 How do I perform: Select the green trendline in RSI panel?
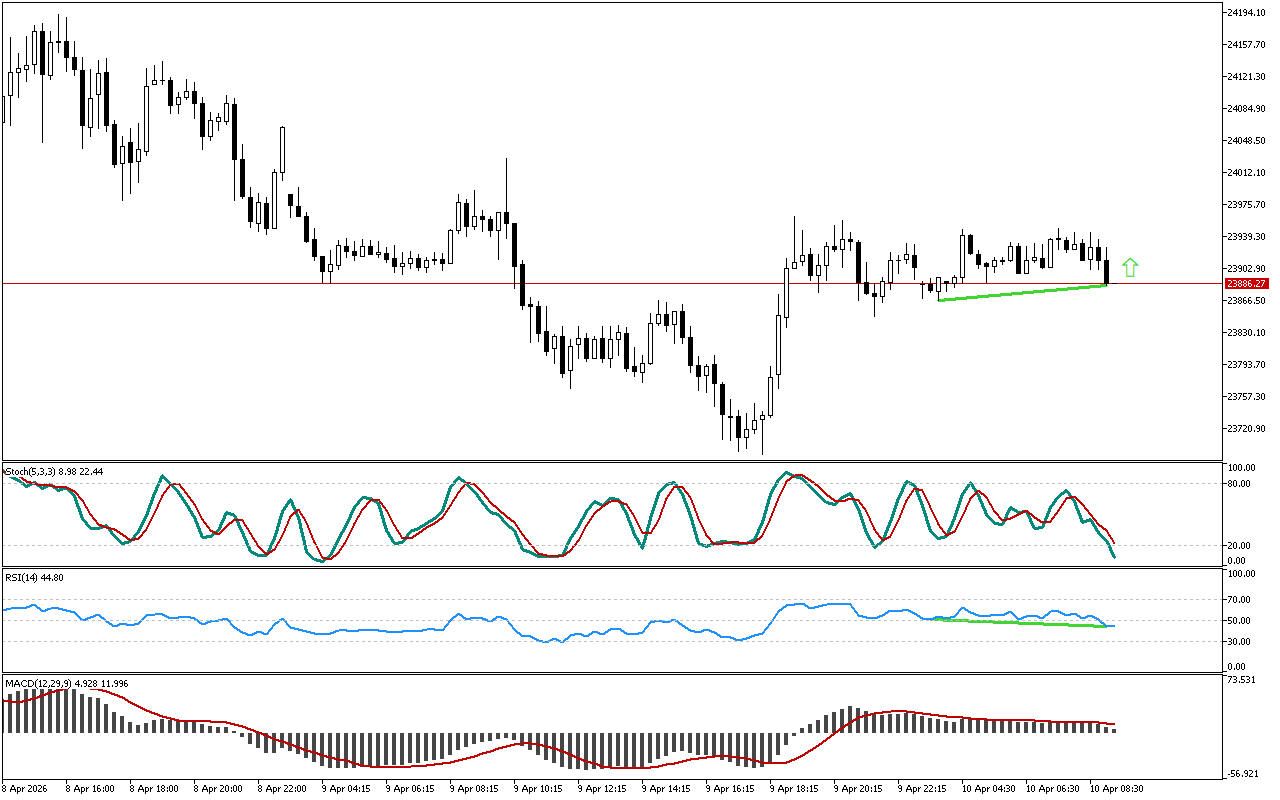point(1020,623)
